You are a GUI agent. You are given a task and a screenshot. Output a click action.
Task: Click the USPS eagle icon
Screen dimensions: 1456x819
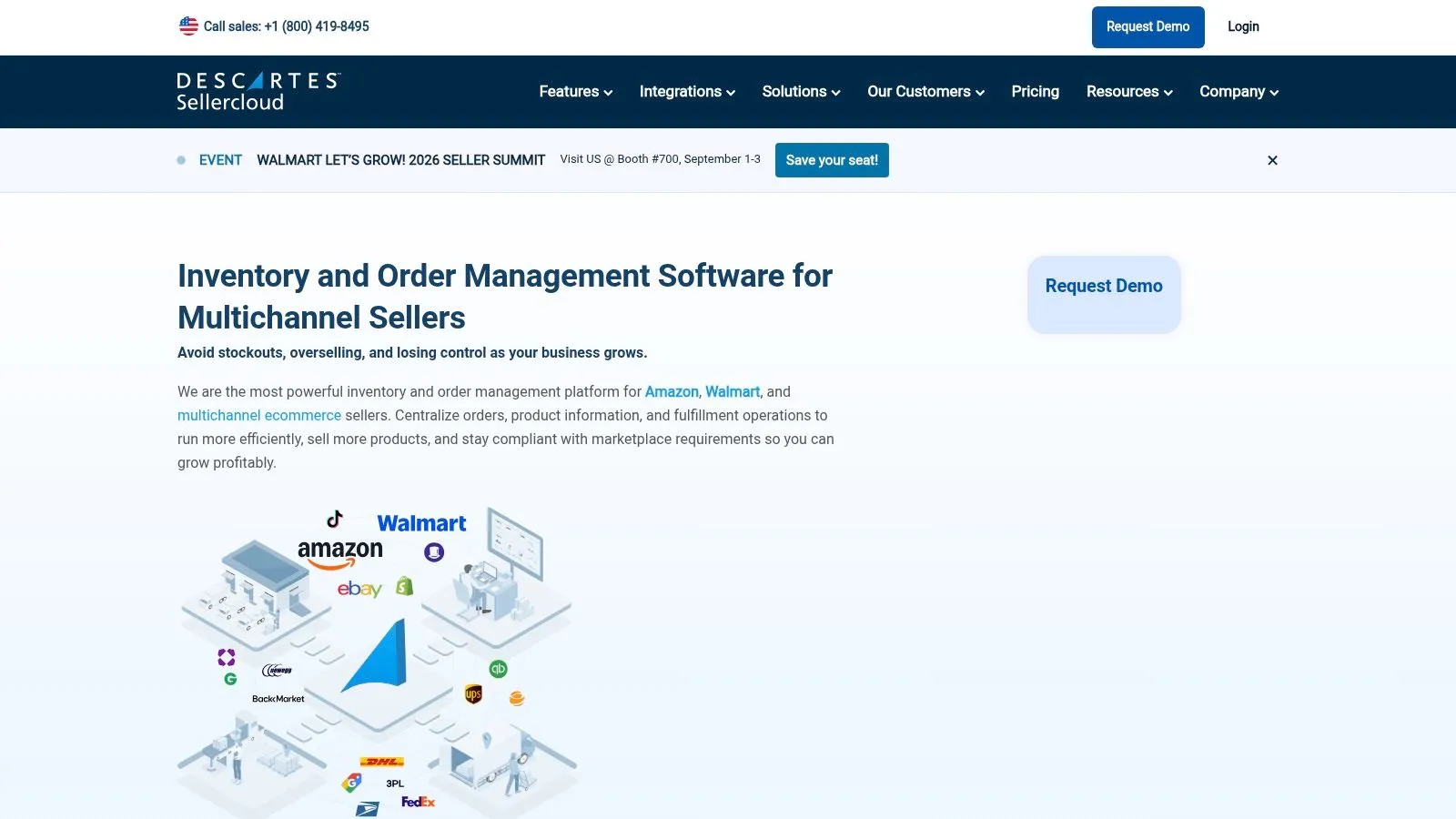(x=367, y=809)
